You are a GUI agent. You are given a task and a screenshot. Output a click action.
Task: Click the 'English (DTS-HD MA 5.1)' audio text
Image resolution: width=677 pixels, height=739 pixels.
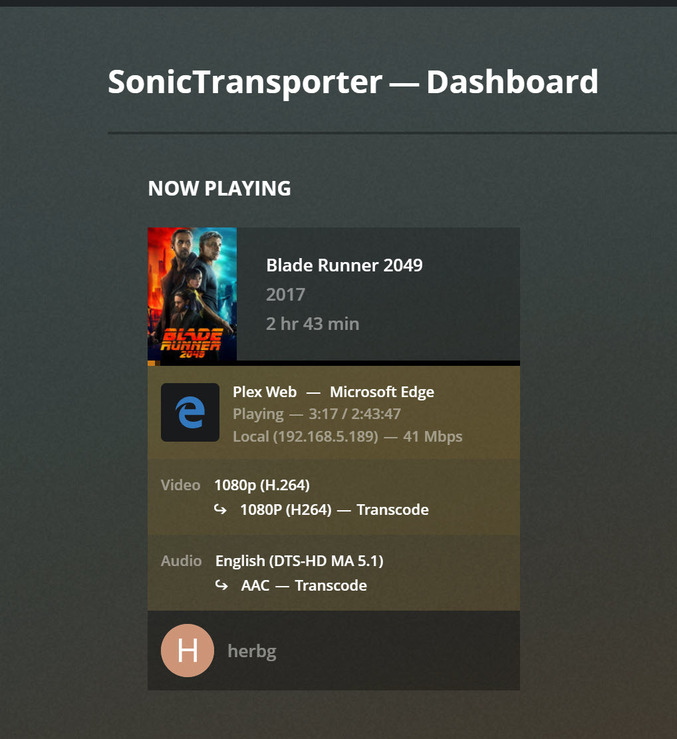299,561
